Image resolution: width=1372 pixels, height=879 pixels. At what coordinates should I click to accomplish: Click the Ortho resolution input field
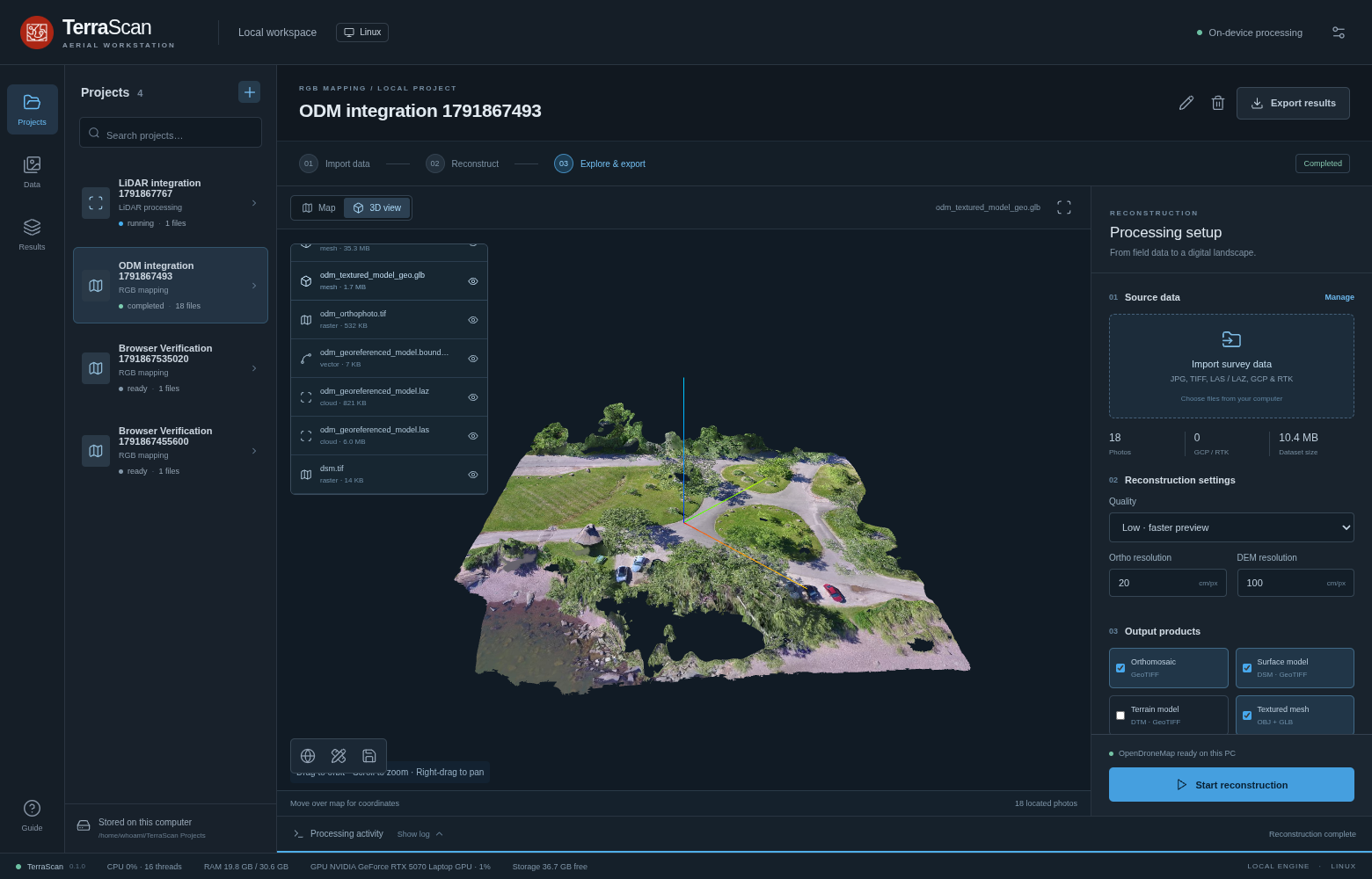pyautogui.click(x=1168, y=583)
